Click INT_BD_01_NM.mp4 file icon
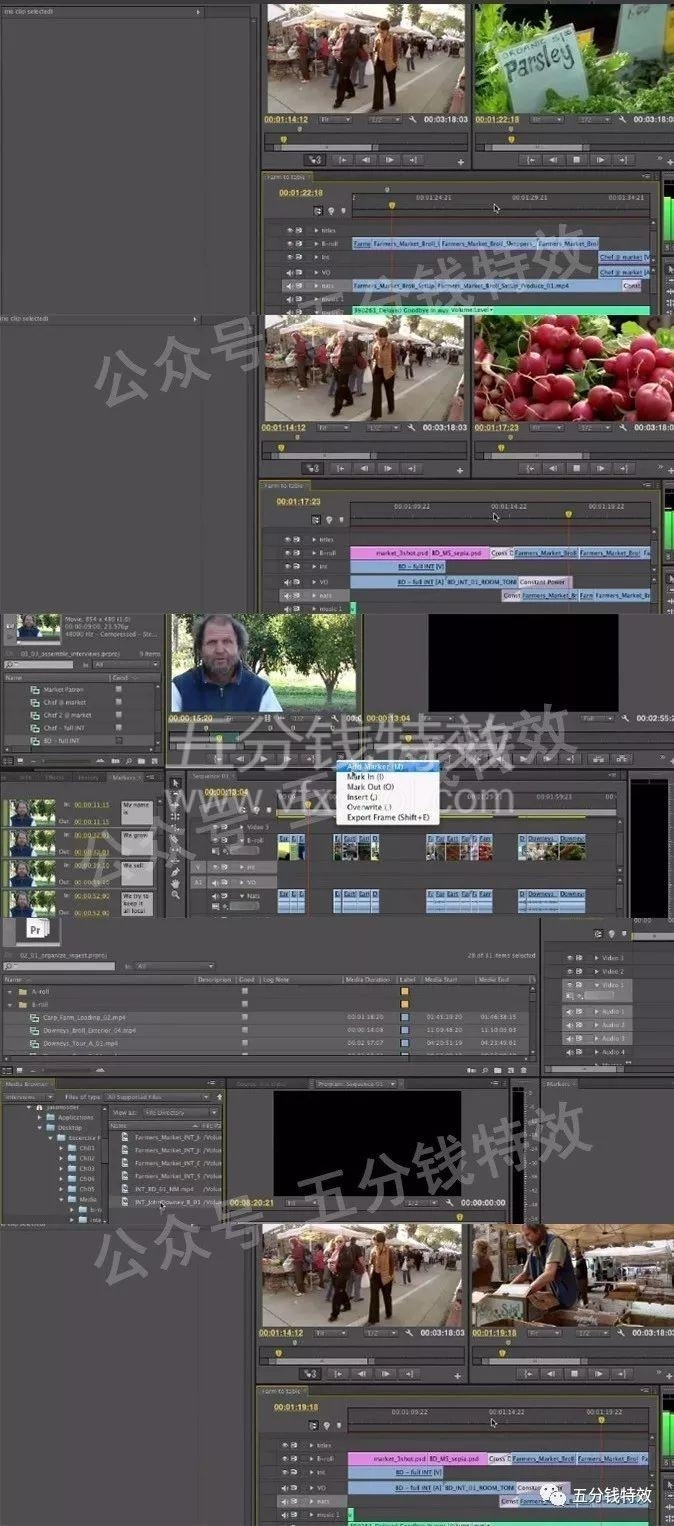Screen dimensions: 674x1526 (125, 1189)
